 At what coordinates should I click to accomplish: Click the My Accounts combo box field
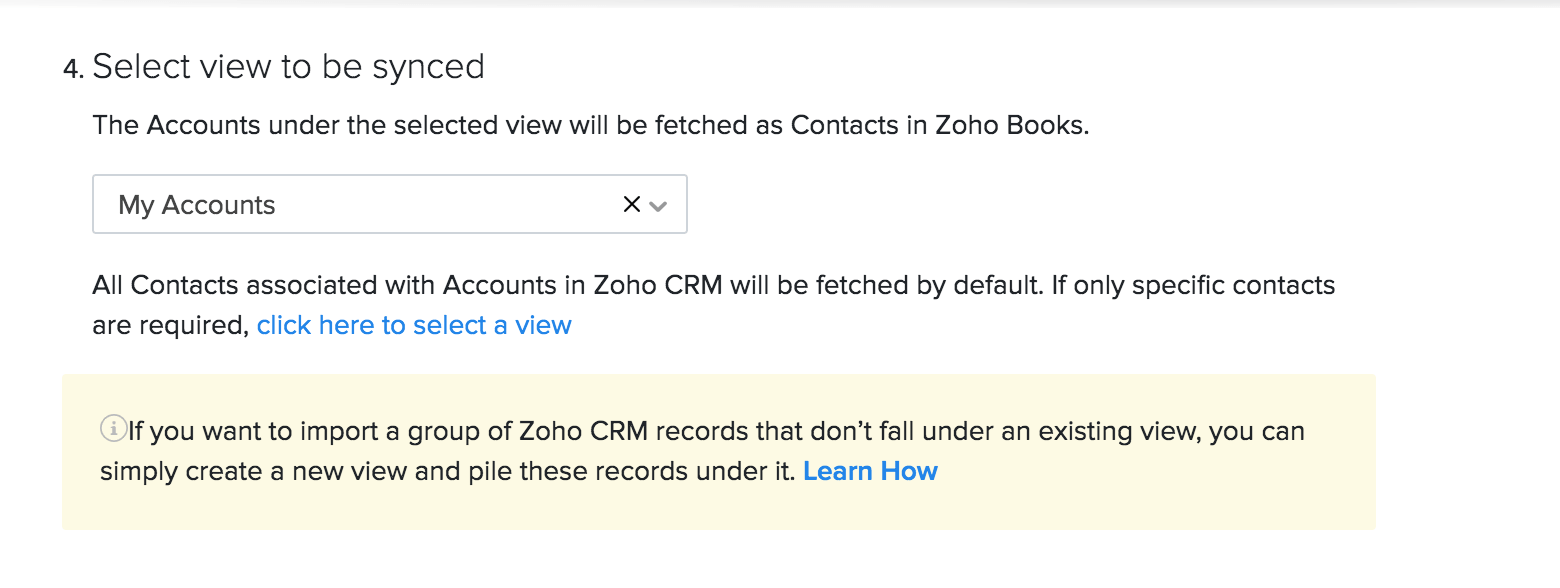[300, 204]
